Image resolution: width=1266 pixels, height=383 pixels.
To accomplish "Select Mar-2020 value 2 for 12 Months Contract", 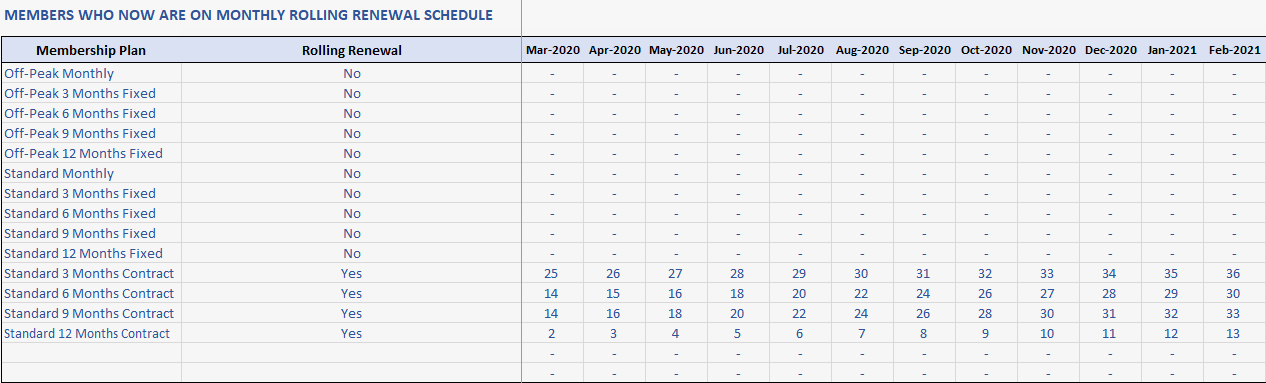I will 551,333.
